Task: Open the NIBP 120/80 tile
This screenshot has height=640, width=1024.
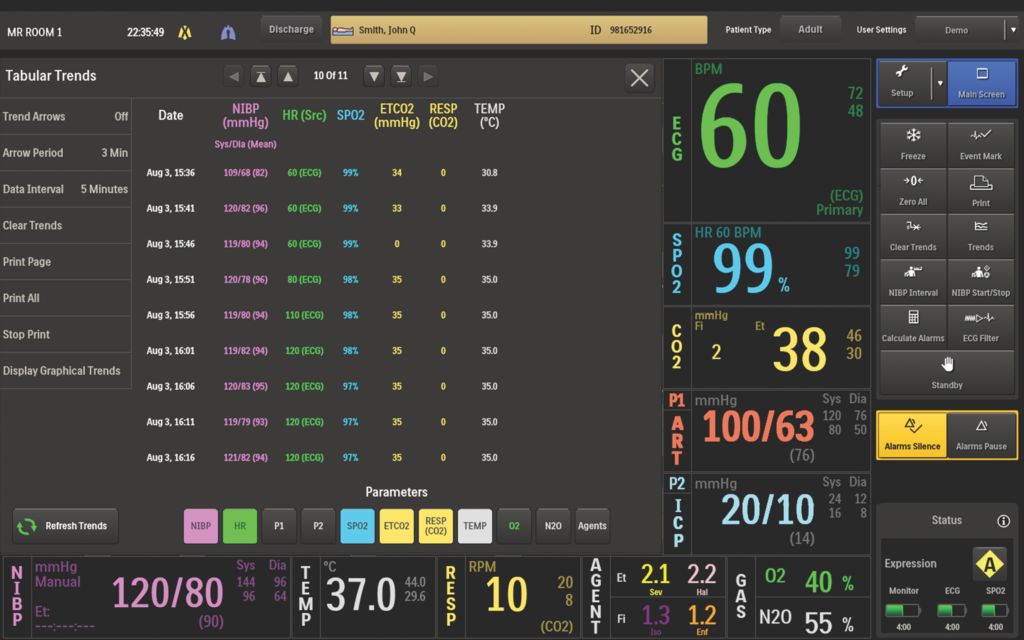Action: [146, 597]
